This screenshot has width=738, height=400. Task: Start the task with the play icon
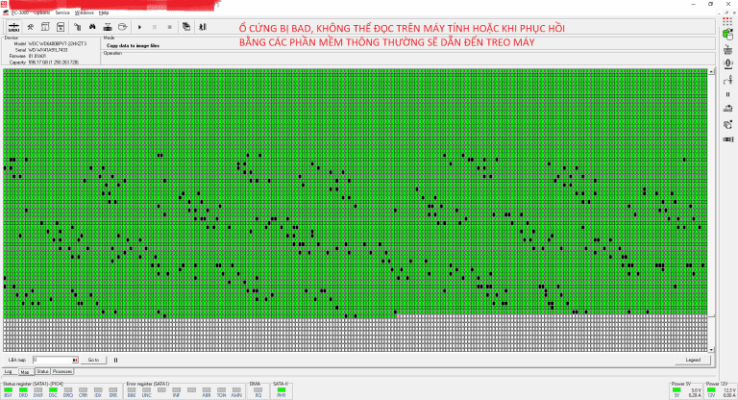coord(140,27)
